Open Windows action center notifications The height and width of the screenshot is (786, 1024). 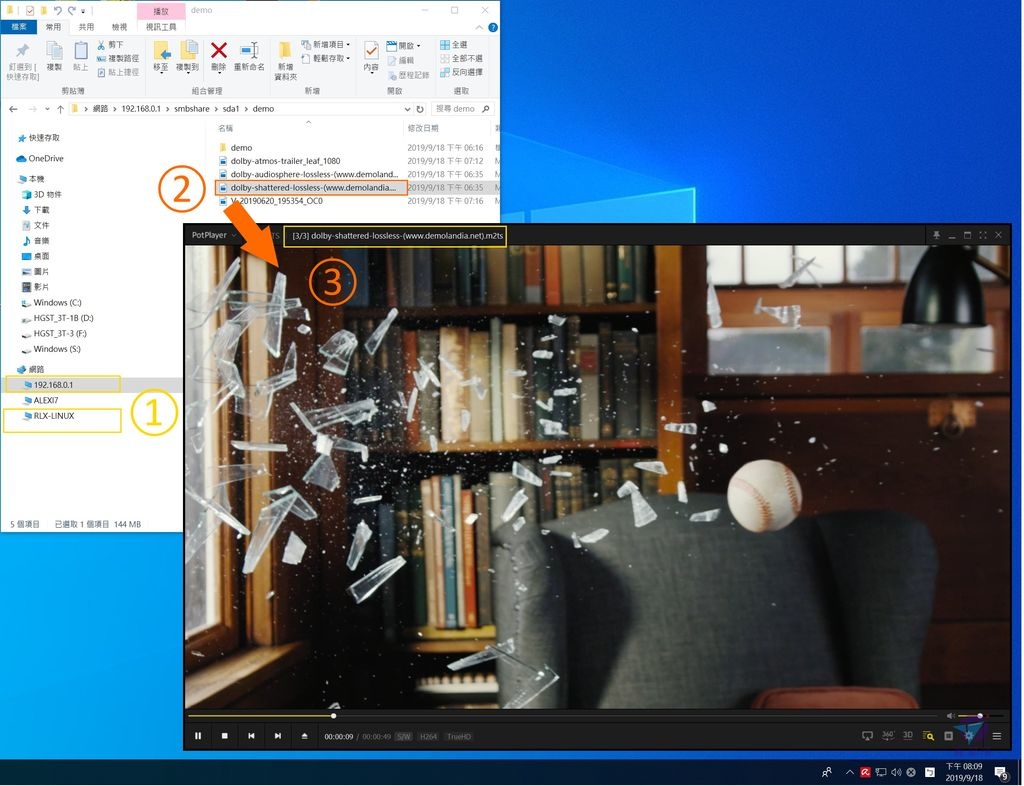(1001, 773)
